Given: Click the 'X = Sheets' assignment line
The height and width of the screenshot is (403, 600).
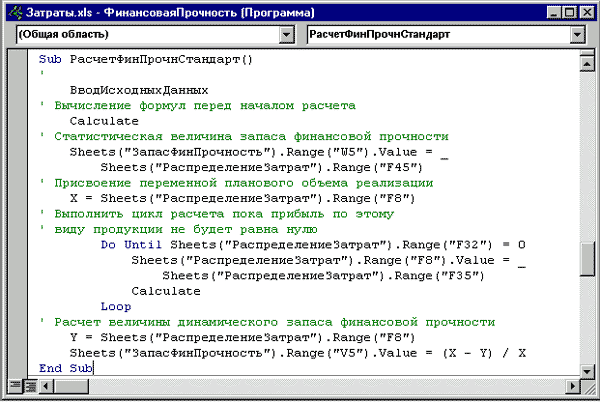Looking at the screenshot, I should coord(243,199).
